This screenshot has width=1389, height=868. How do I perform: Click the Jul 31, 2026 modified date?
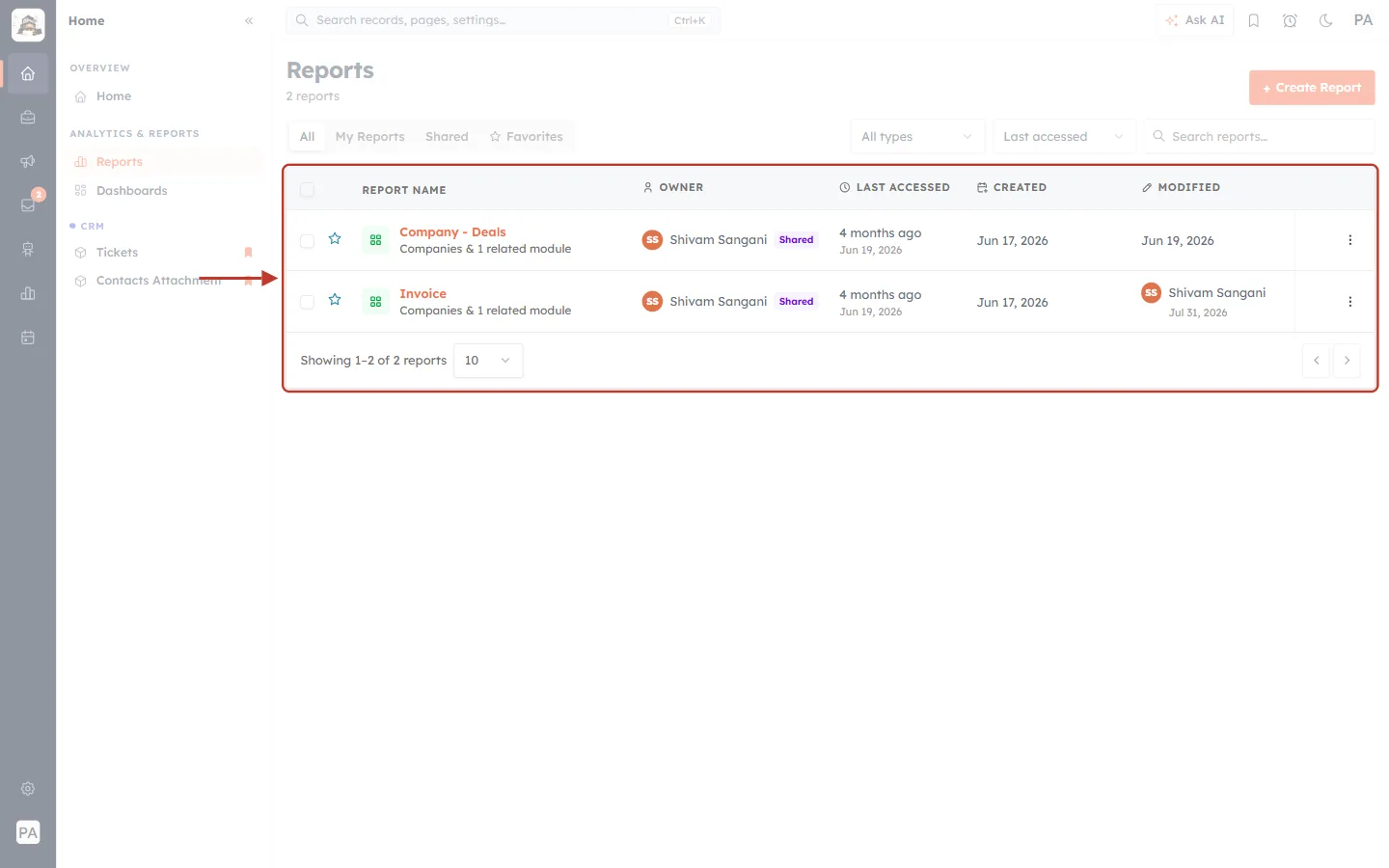click(x=1198, y=312)
